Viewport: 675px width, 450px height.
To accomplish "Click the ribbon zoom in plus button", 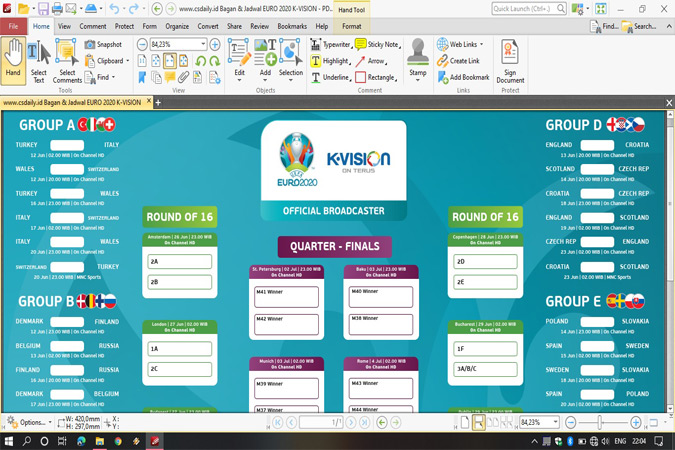I will coord(215,44).
